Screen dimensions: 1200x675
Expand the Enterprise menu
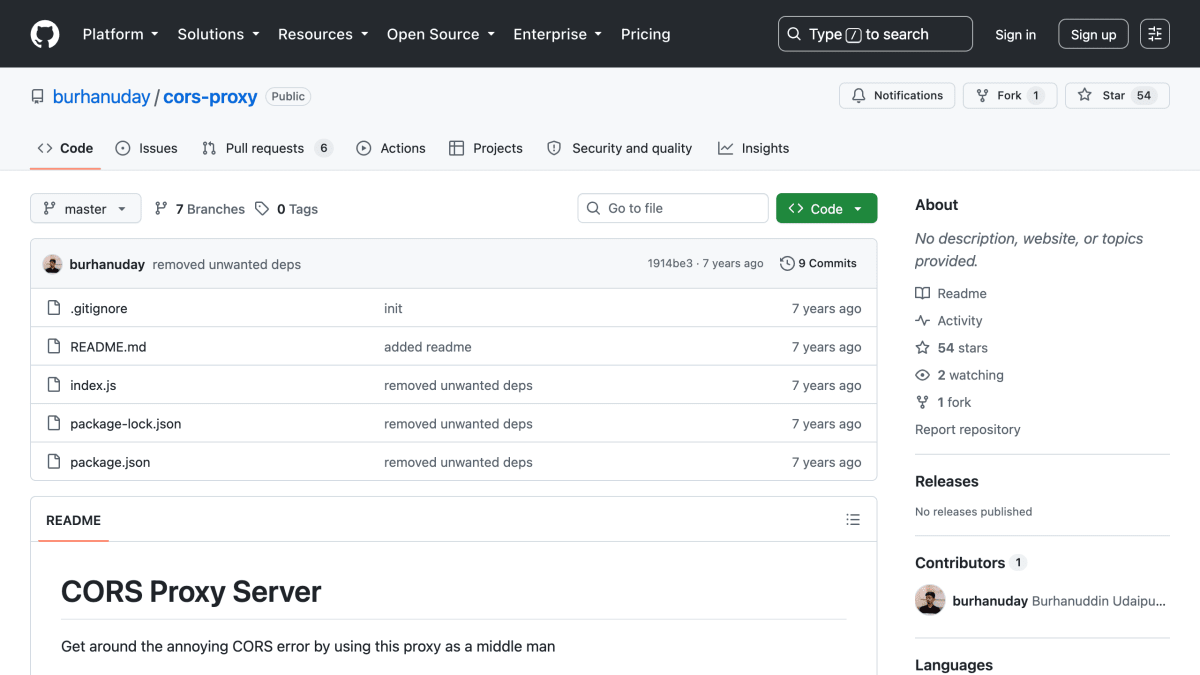[x=557, y=34]
